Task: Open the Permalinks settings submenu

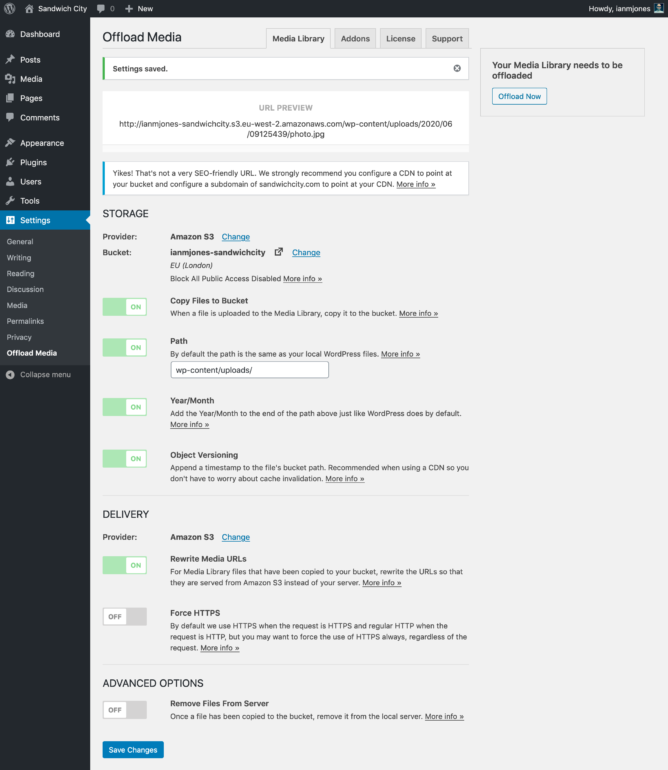Action: [25, 321]
